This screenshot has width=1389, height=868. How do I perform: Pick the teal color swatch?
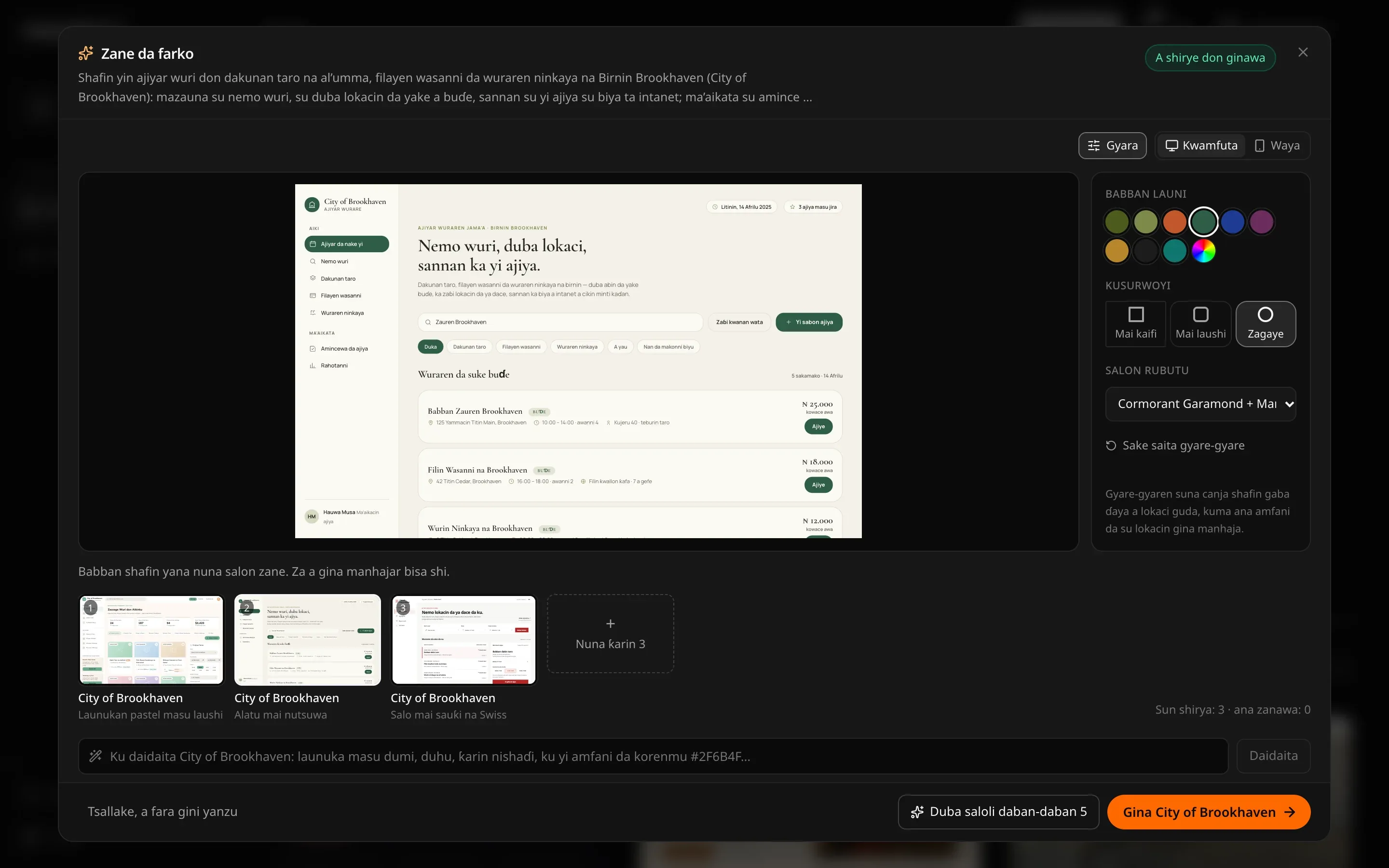(x=1174, y=251)
